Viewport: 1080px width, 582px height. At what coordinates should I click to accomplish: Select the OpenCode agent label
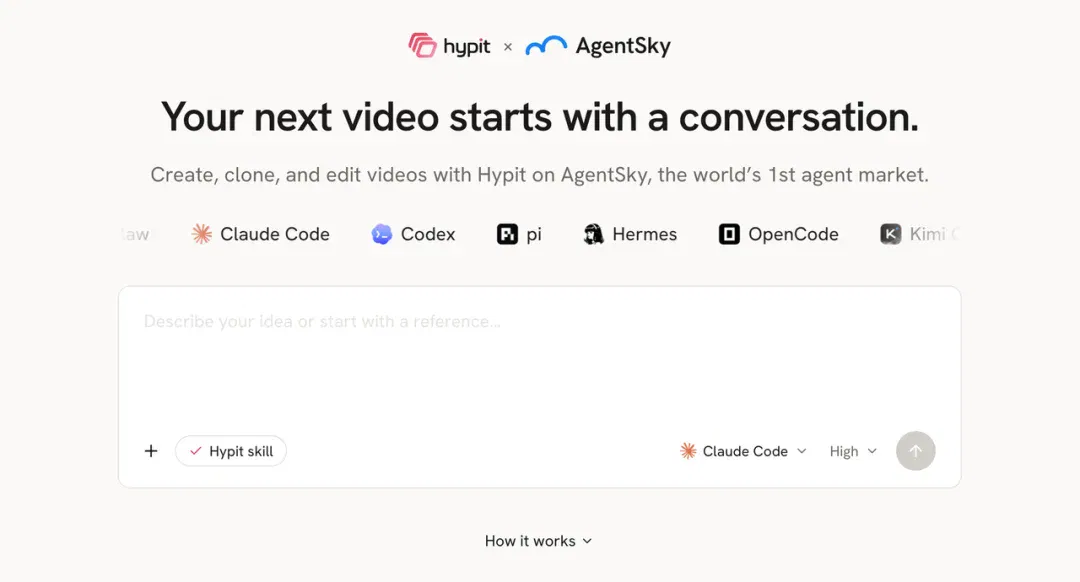[793, 234]
